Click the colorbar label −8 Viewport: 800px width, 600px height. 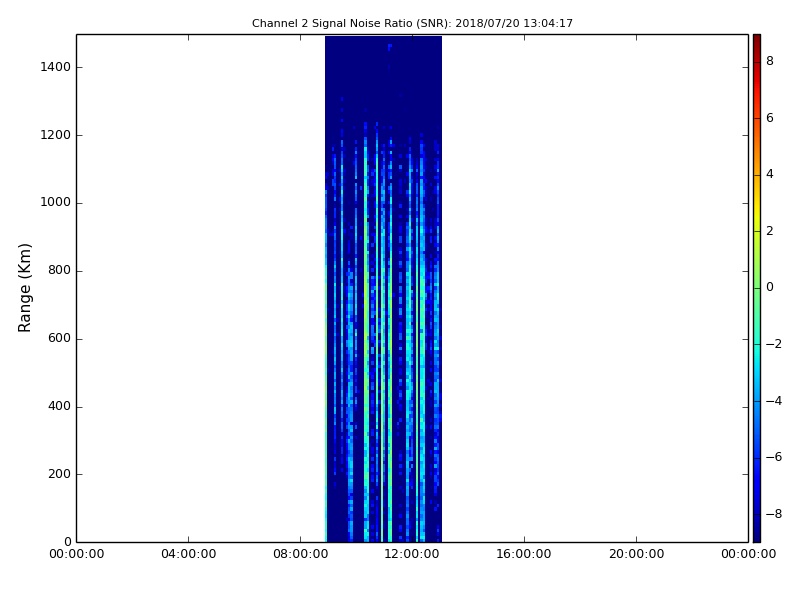coord(774,514)
